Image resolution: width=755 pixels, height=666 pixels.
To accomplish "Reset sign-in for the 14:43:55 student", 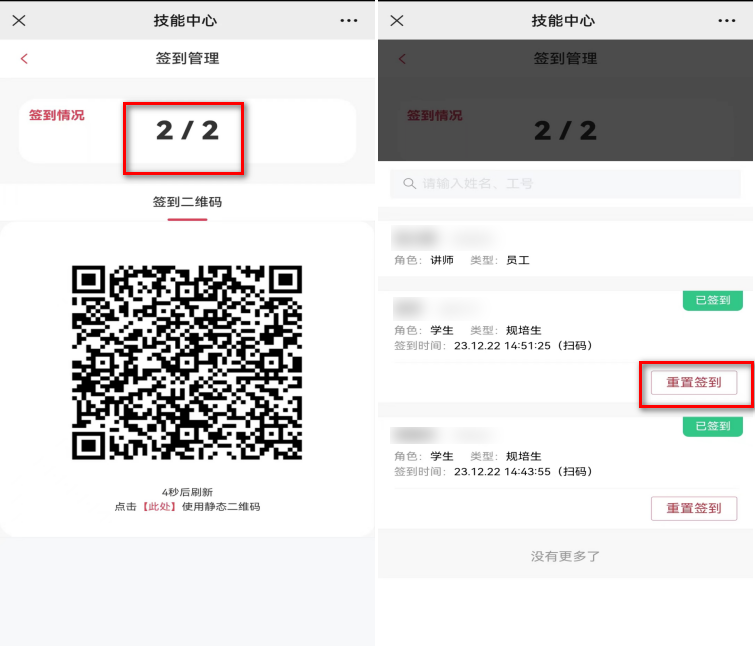I will pos(694,508).
